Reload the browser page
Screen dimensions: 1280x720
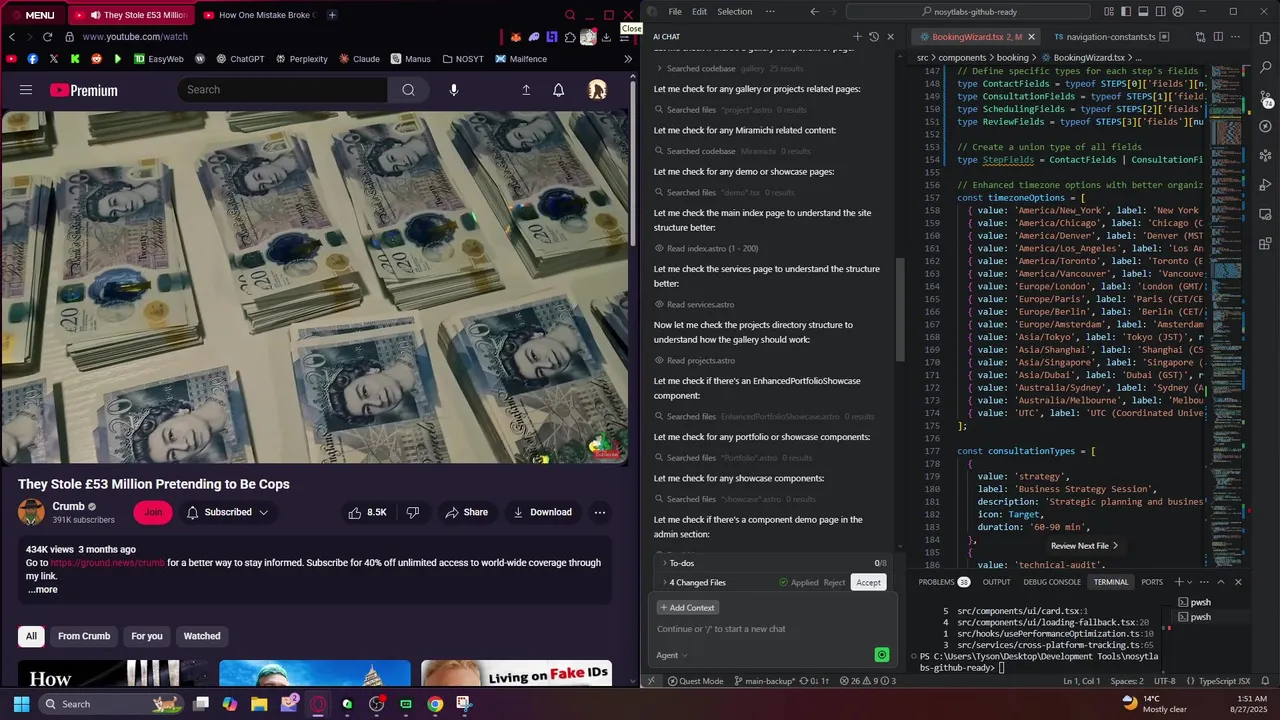[x=47, y=37]
